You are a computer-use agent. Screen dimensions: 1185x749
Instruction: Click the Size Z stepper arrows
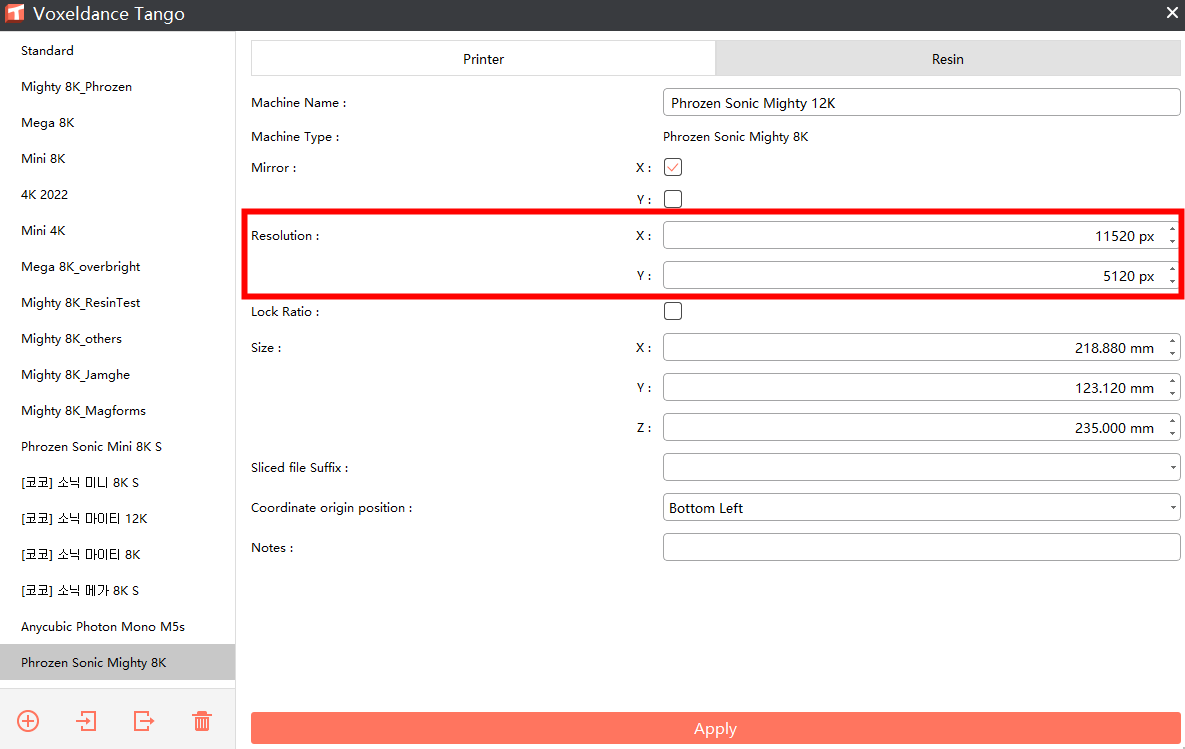(1172, 428)
